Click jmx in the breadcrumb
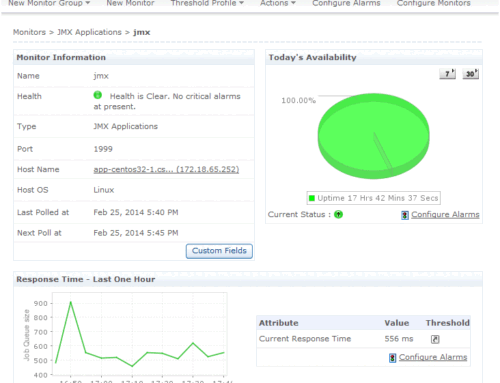This screenshot has height=383, width=500. (142, 32)
